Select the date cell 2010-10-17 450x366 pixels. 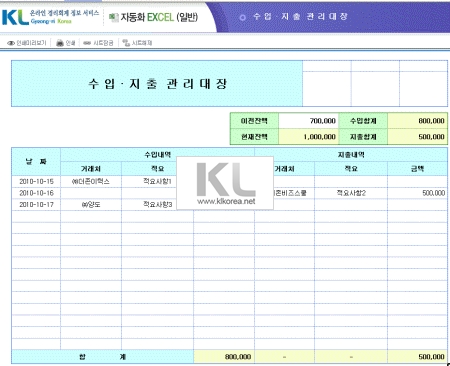(x=36, y=205)
